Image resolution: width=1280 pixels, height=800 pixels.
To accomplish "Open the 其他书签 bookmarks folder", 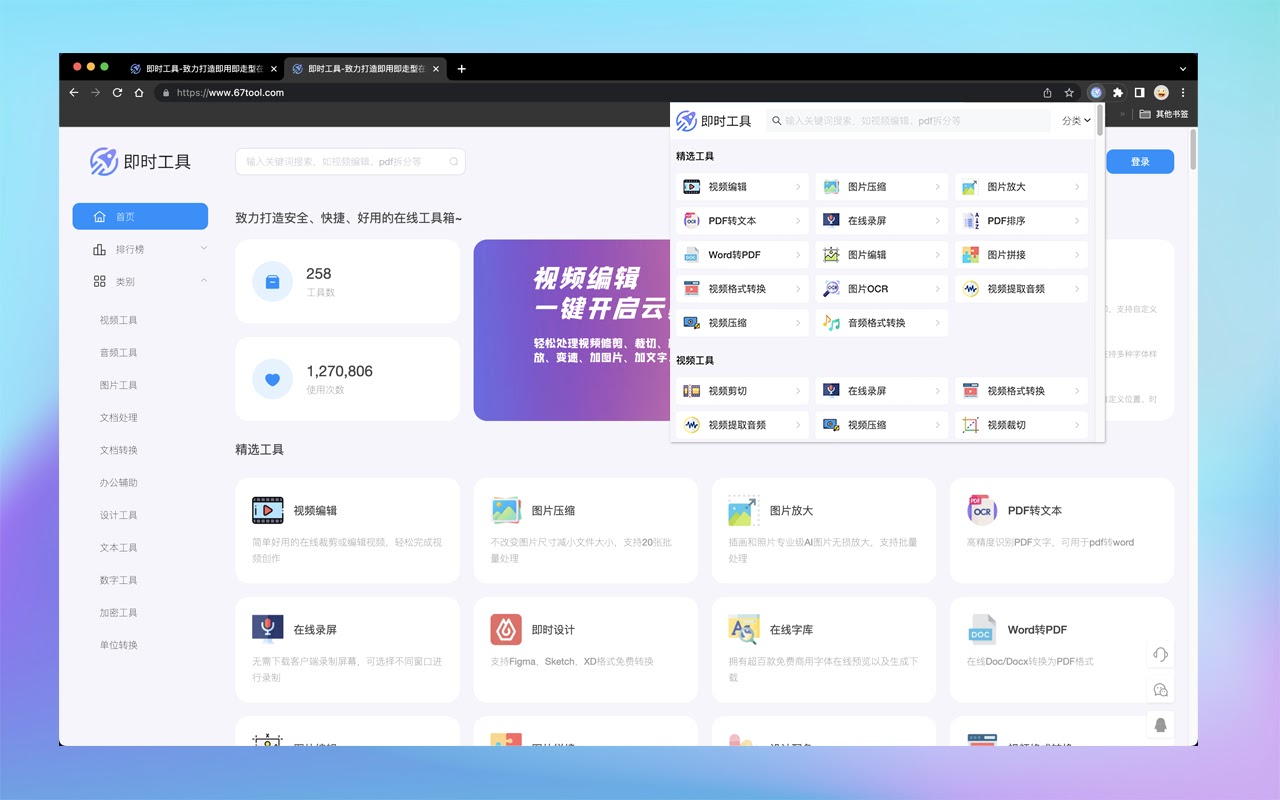I will click(x=1164, y=114).
